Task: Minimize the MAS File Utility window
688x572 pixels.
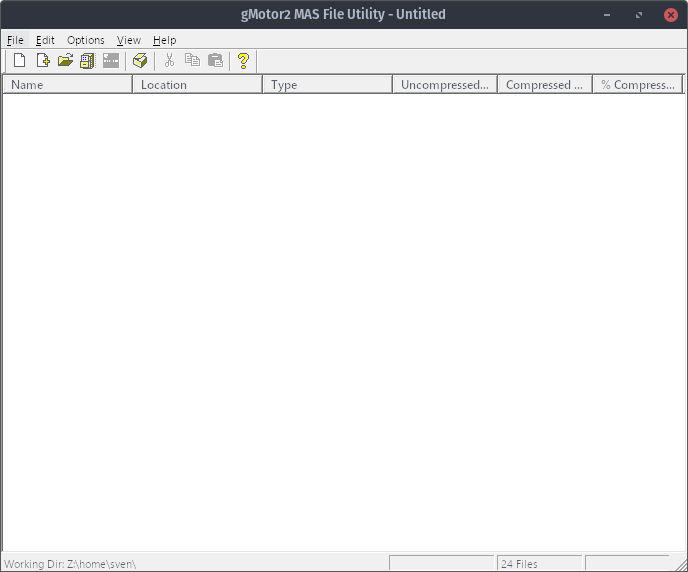Action: point(607,15)
